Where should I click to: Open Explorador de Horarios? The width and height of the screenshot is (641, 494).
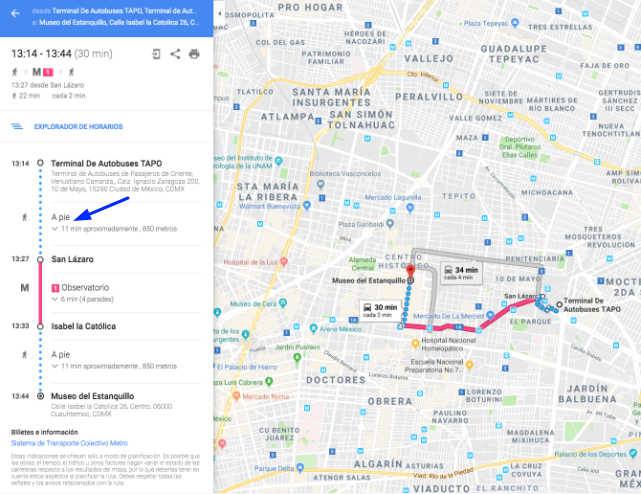pos(78,126)
